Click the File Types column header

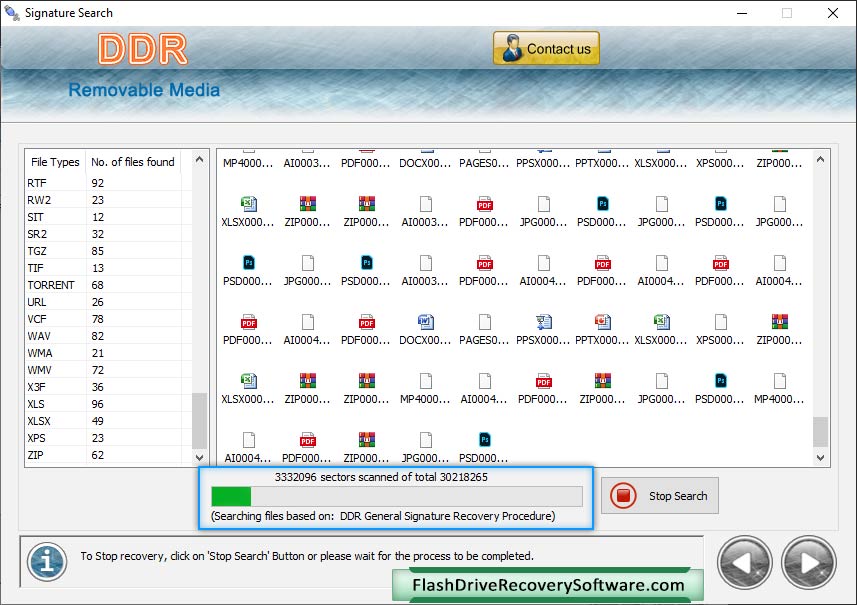click(55, 162)
